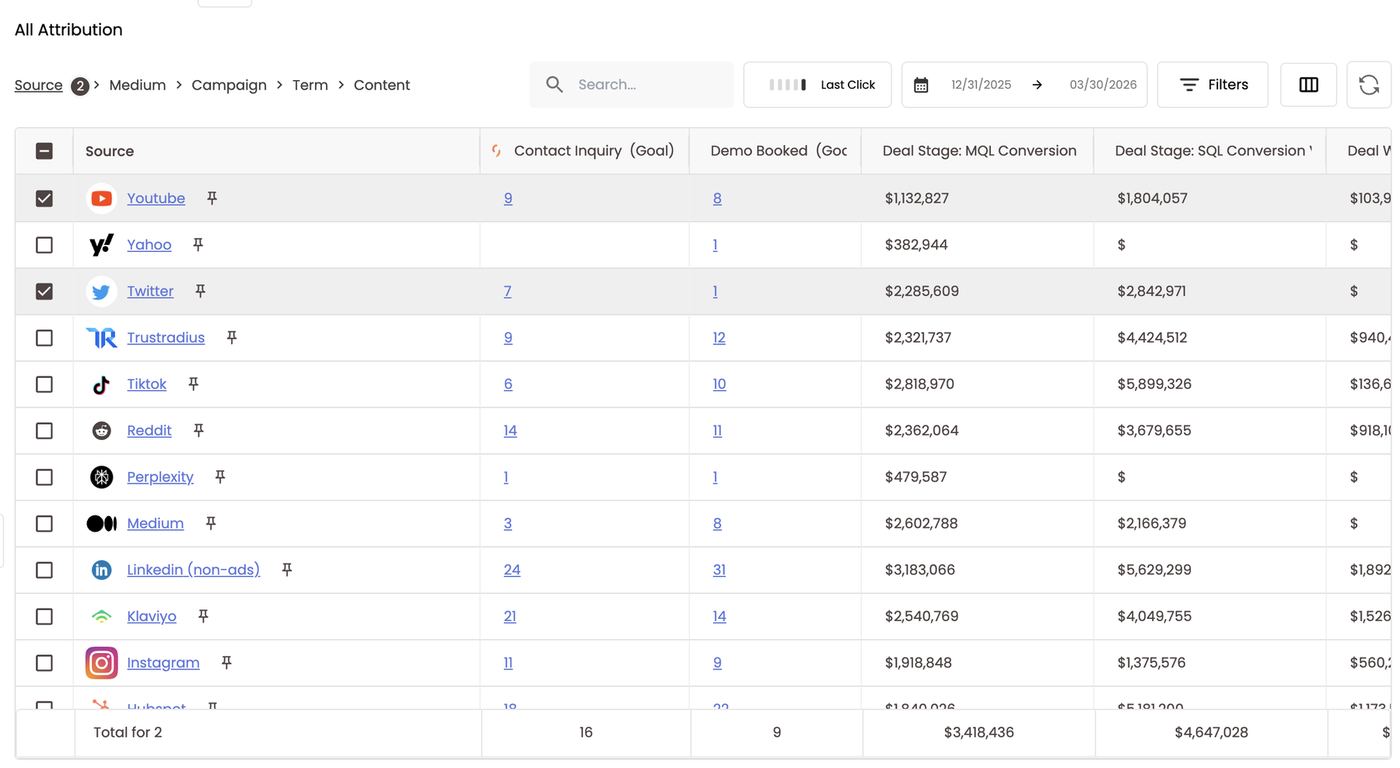
Task: Open the Klaviyo source link
Action: [x=152, y=616]
